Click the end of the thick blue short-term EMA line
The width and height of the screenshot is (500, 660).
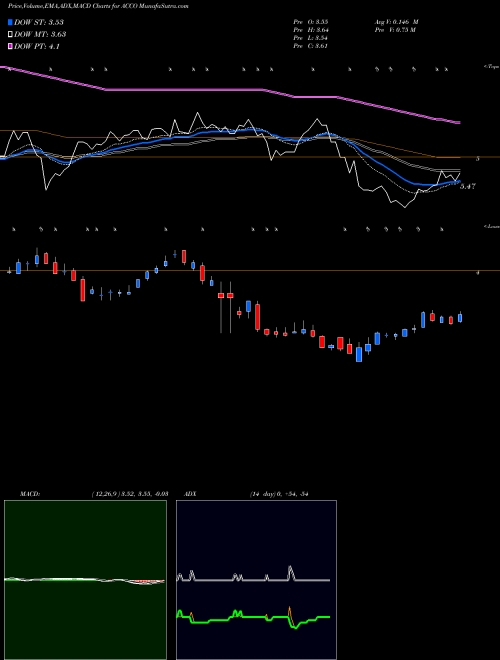point(458,181)
